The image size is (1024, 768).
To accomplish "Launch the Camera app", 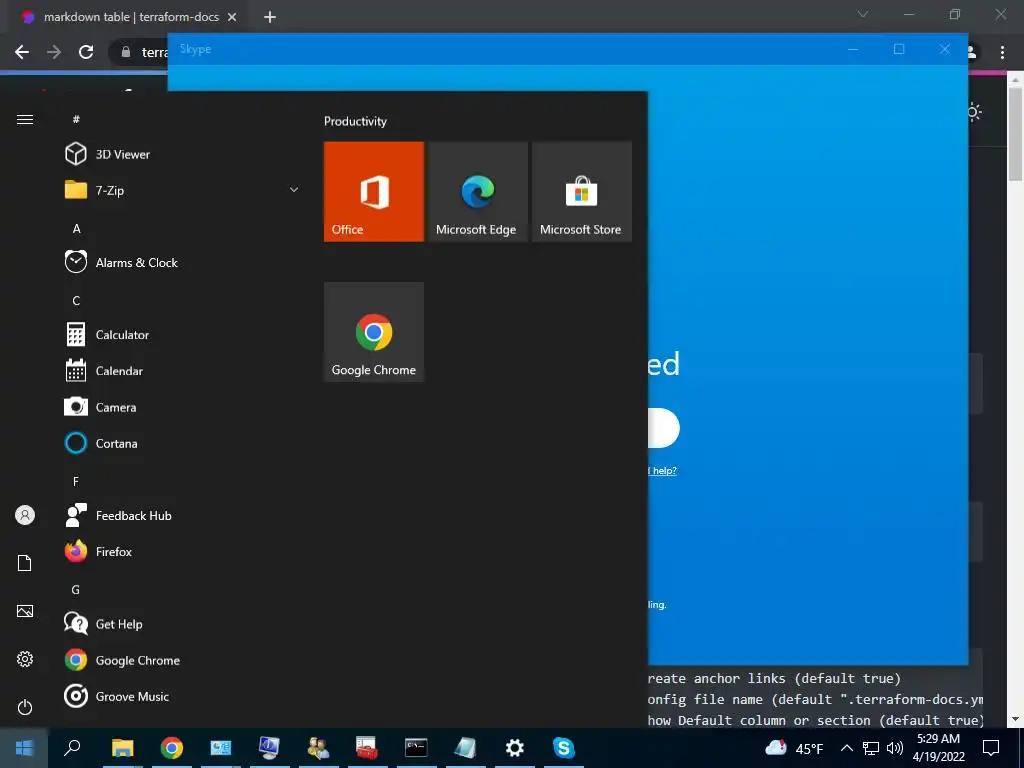I will [x=182, y=407].
